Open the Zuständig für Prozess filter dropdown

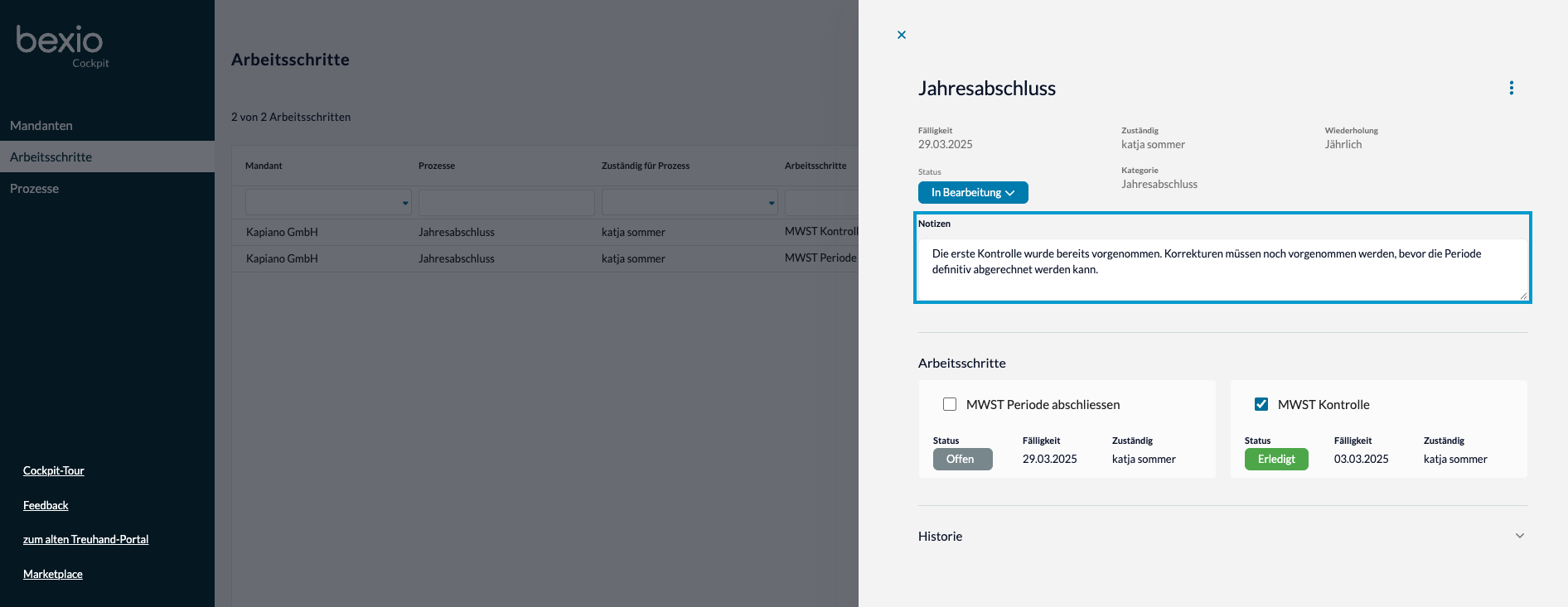689,202
